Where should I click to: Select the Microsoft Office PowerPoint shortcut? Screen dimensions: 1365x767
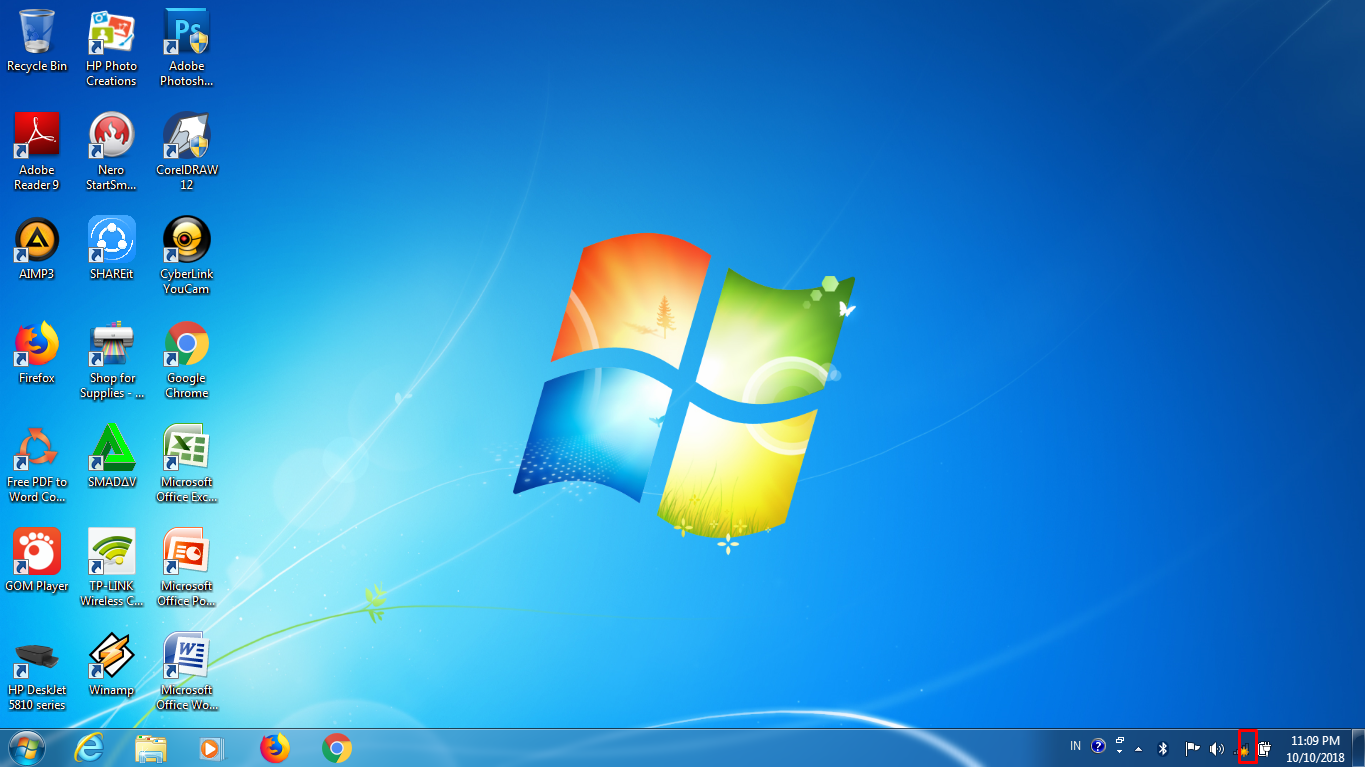click(x=187, y=568)
